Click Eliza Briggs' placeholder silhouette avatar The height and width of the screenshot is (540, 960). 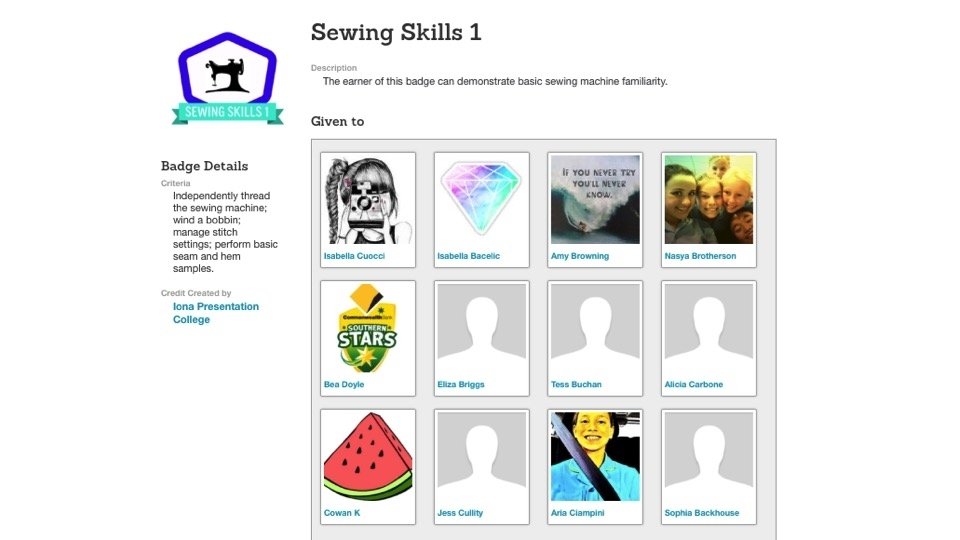coord(481,328)
